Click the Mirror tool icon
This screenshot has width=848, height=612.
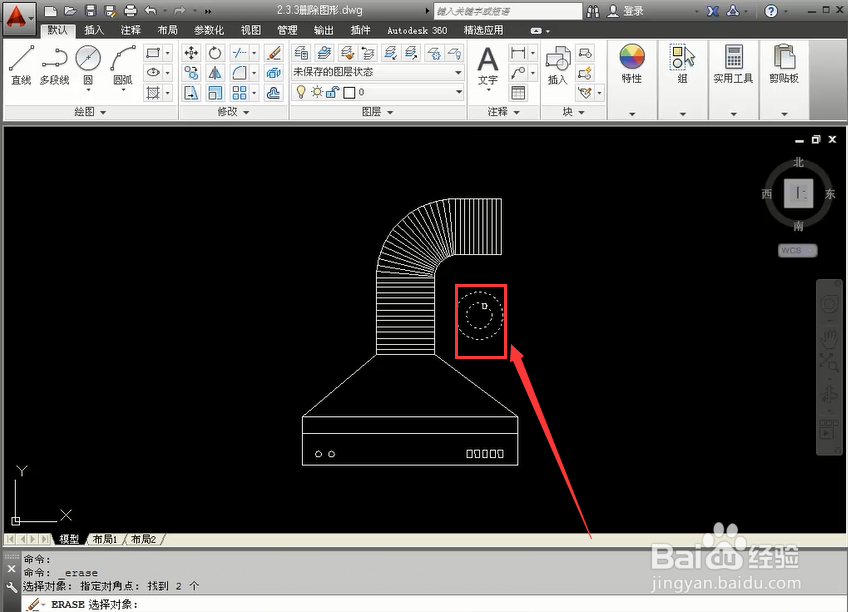point(215,72)
